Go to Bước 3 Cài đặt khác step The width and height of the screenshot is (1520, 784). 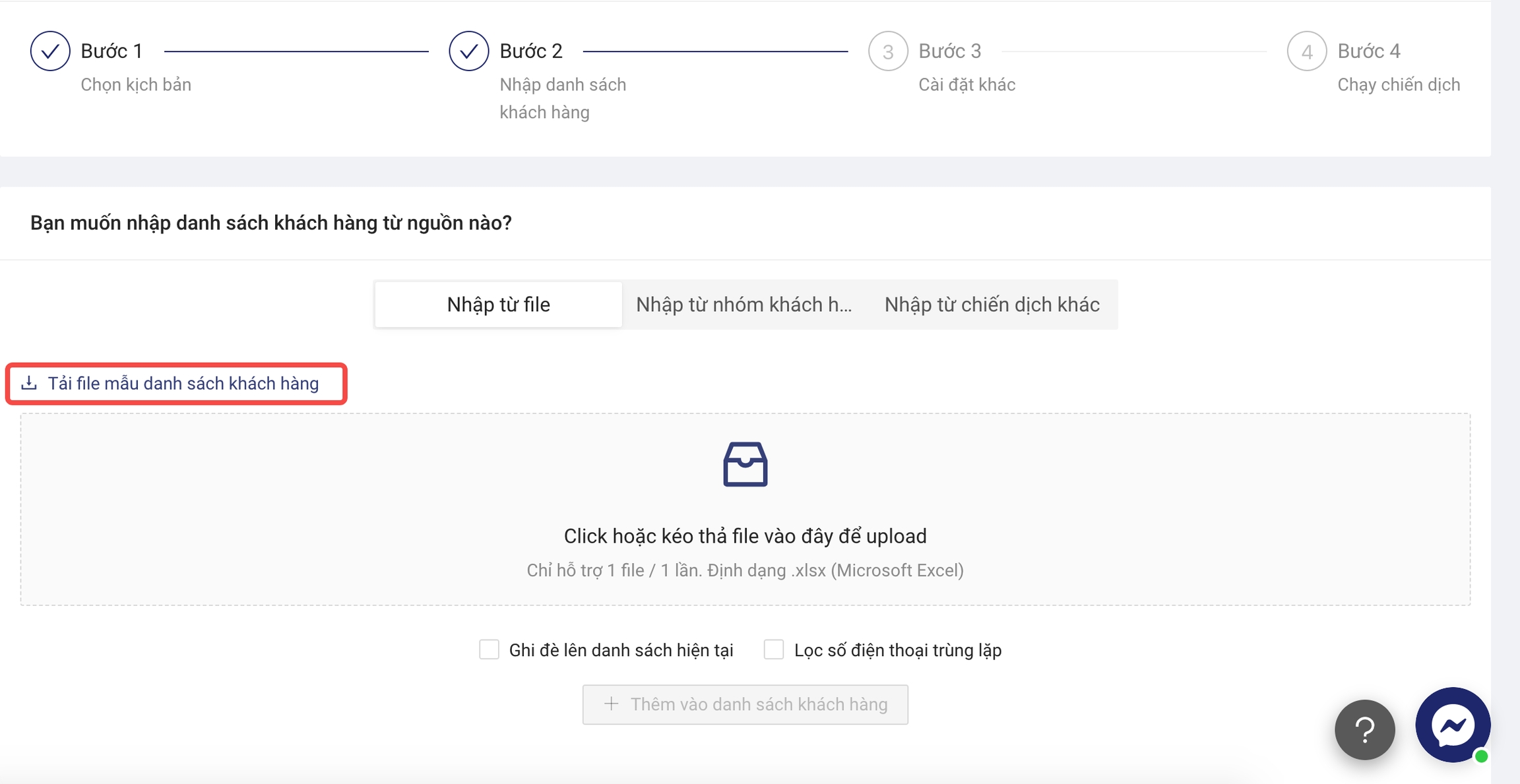tap(966, 84)
